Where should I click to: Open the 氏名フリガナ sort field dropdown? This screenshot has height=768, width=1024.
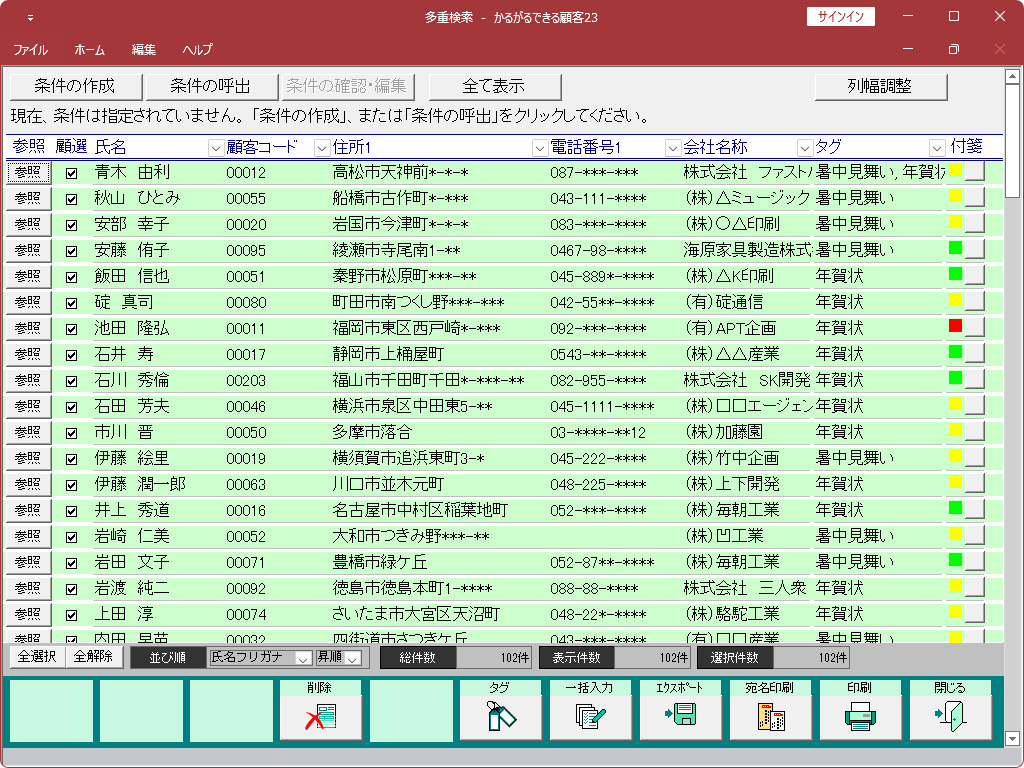click(x=303, y=658)
